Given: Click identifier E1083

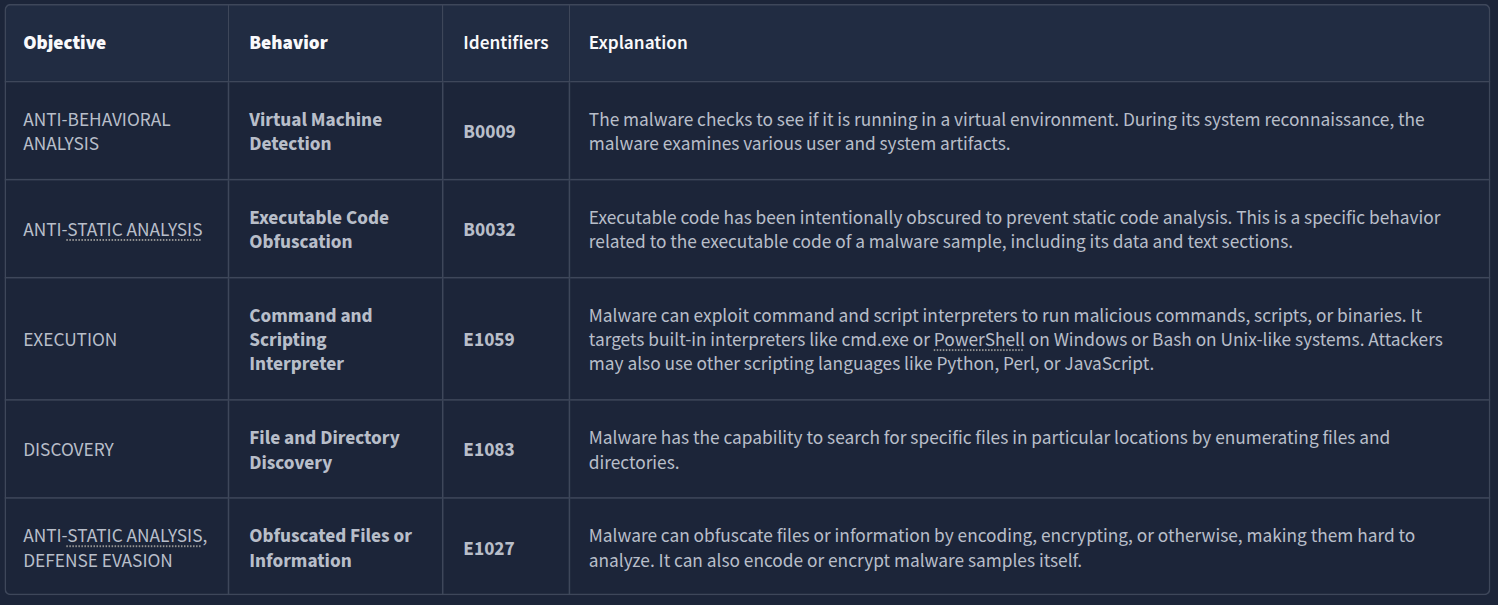Looking at the screenshot, I should (488, 450).
